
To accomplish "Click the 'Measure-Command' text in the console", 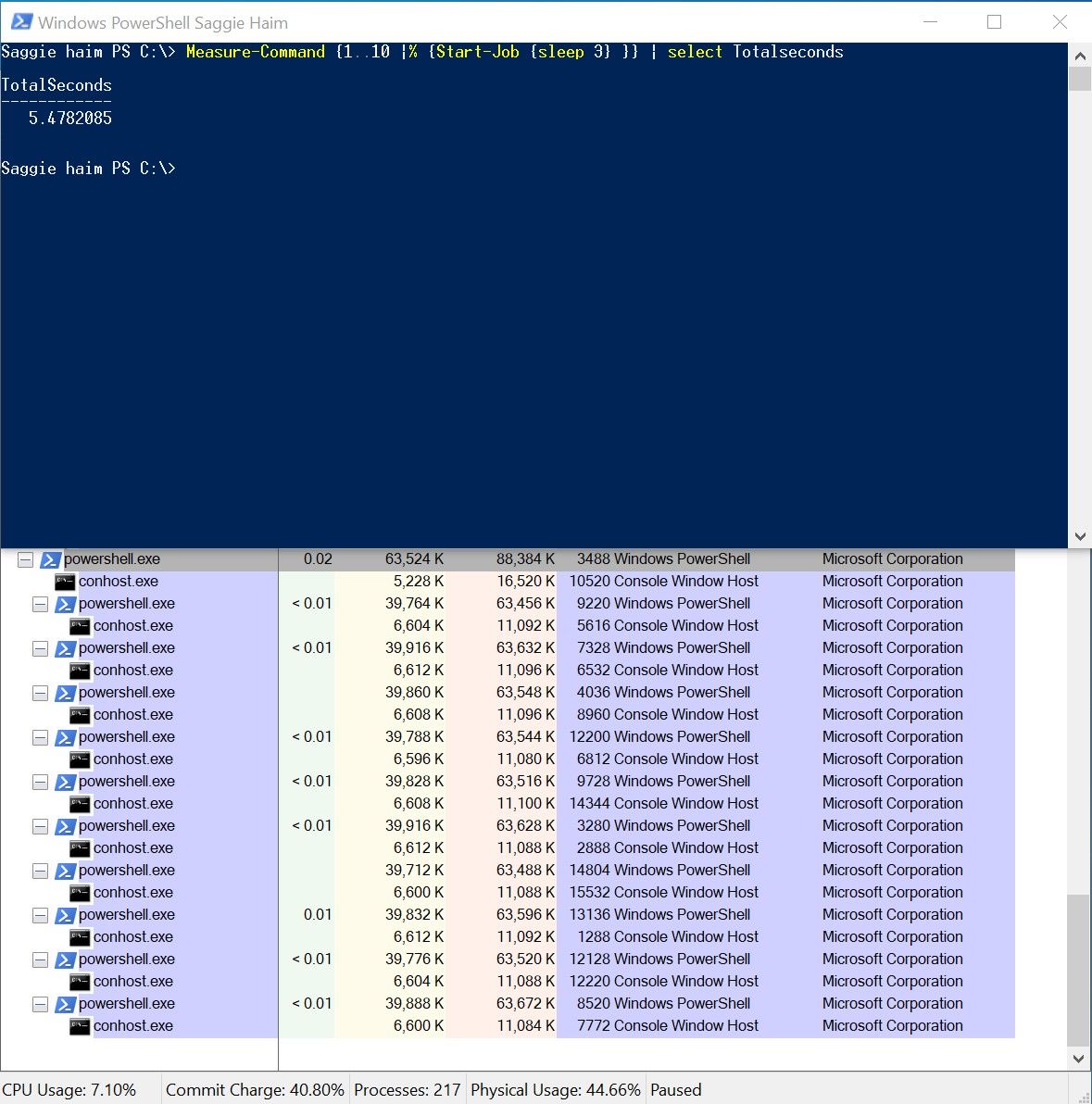I will coord(256,52).
